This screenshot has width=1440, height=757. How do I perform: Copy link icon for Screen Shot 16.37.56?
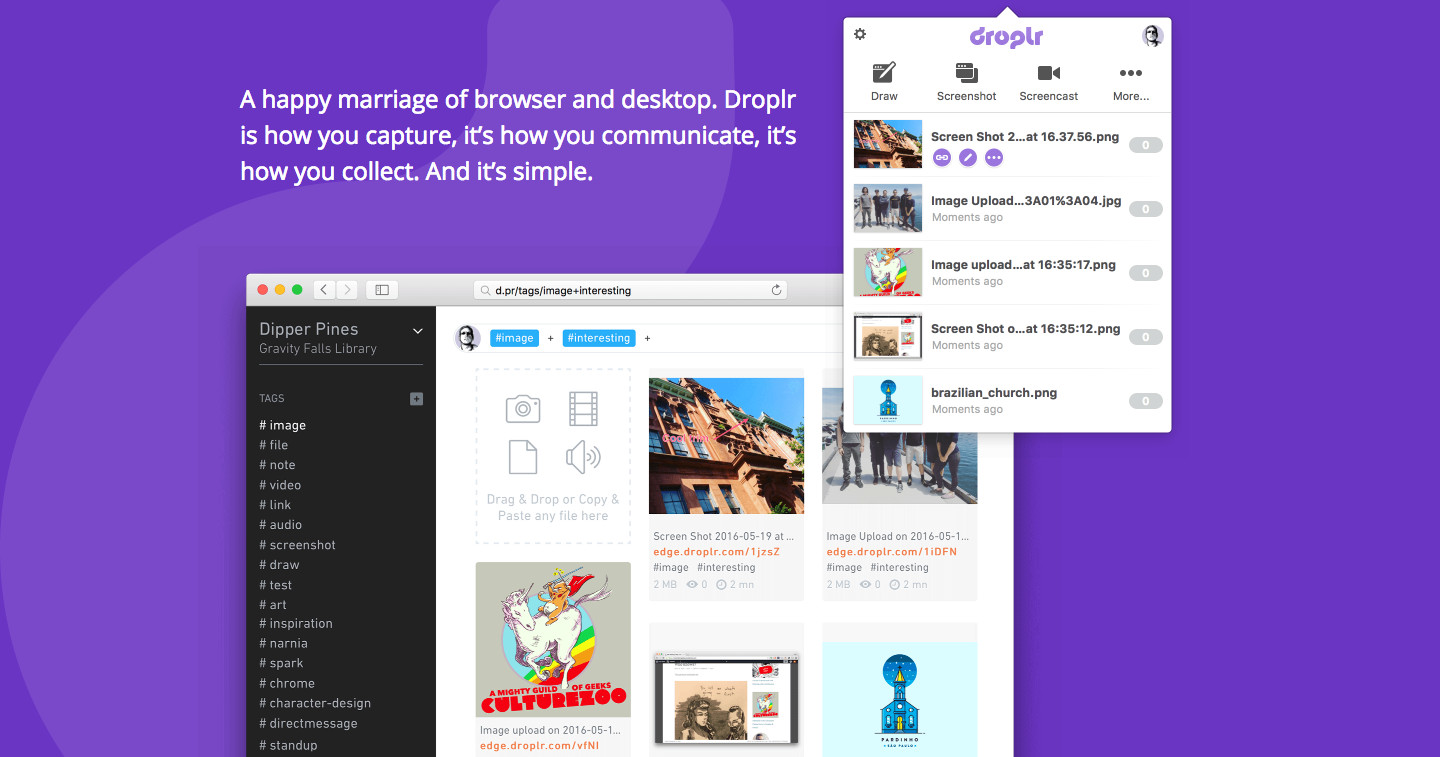[x=941, y=157]
